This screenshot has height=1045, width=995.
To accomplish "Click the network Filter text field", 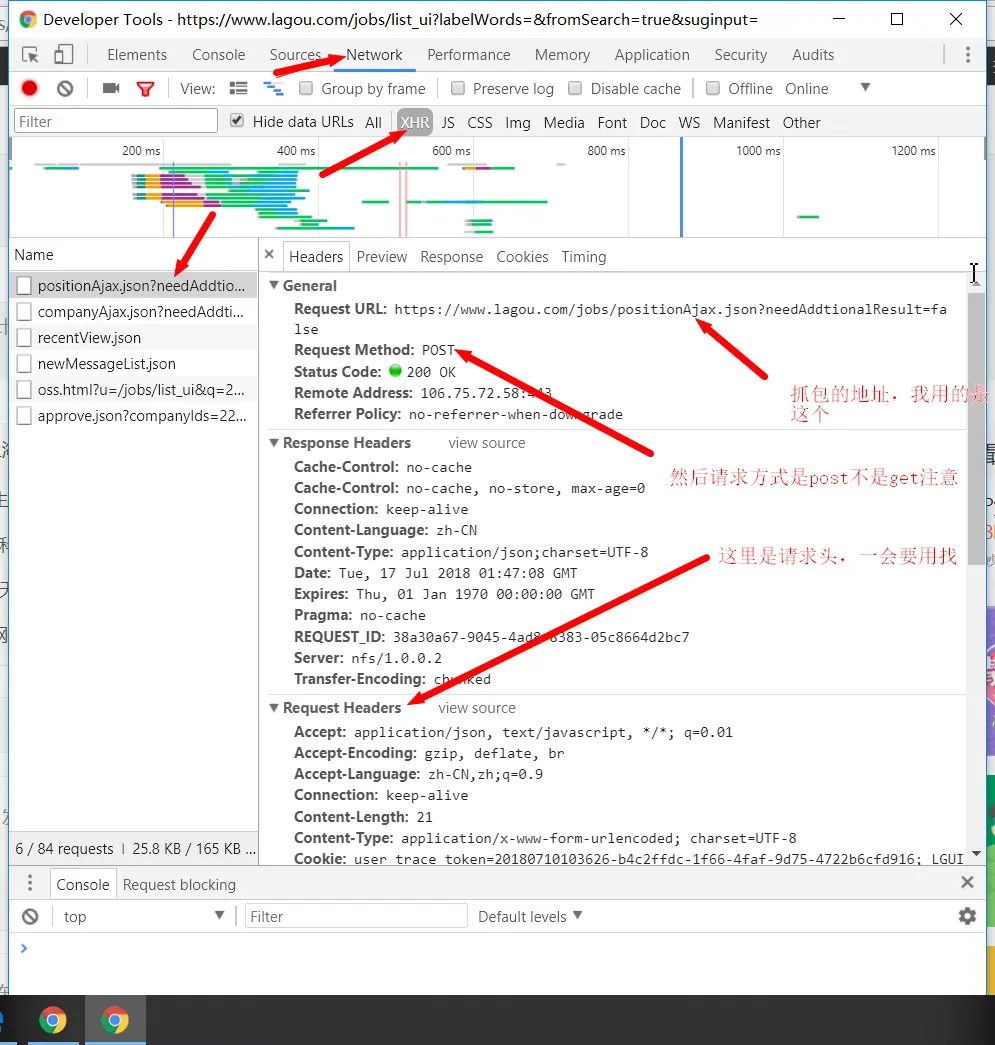I will tap(116, 121).
